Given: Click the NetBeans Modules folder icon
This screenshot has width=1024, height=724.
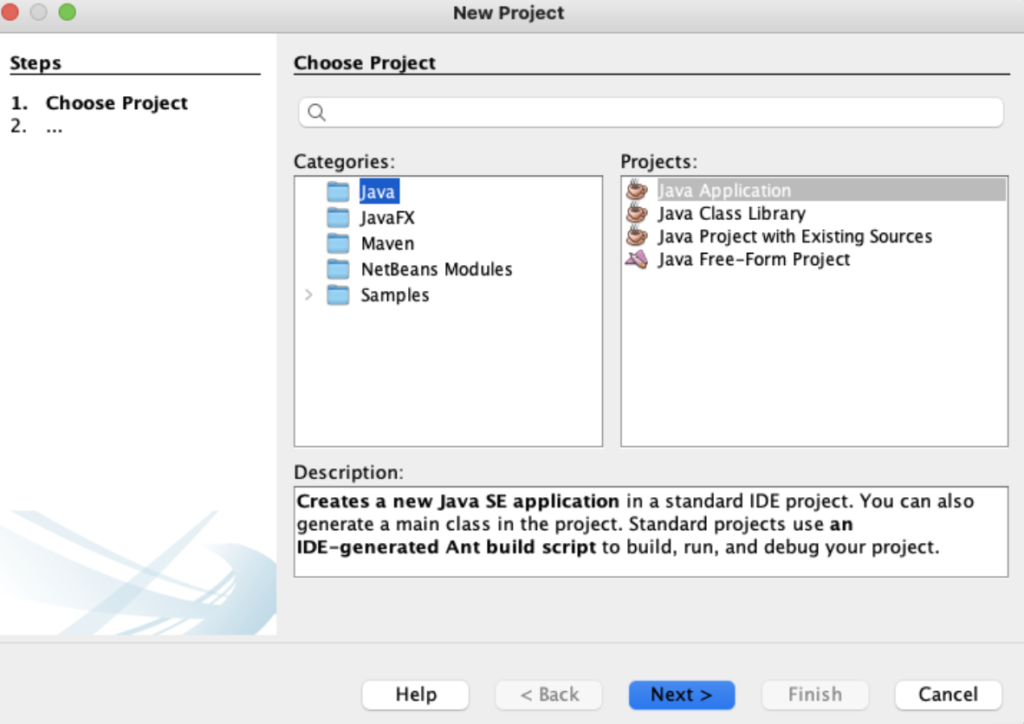Looking at the screenshot, I should point(338,269).
